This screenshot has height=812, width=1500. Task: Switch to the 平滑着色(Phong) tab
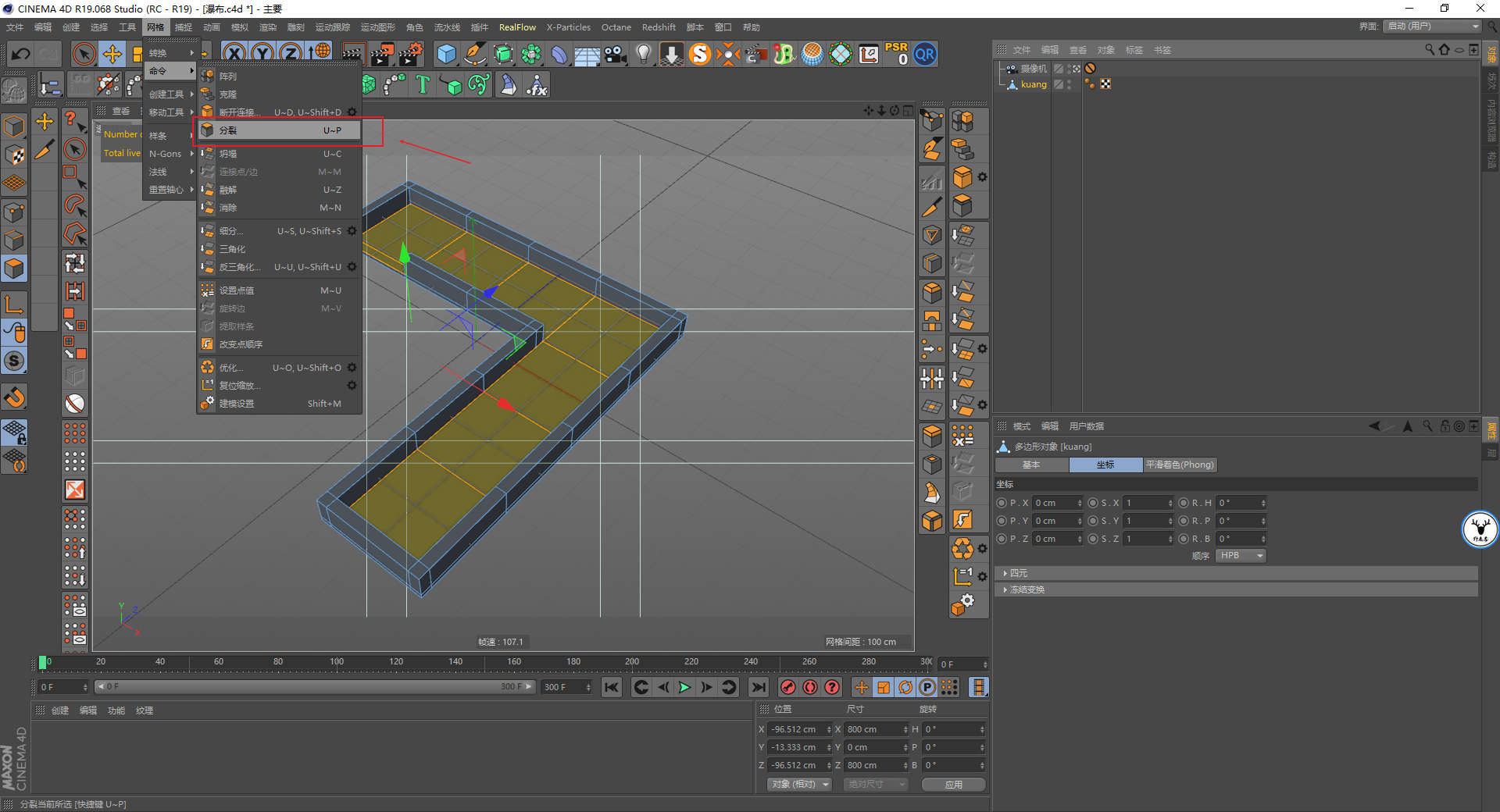(1180, 465)
